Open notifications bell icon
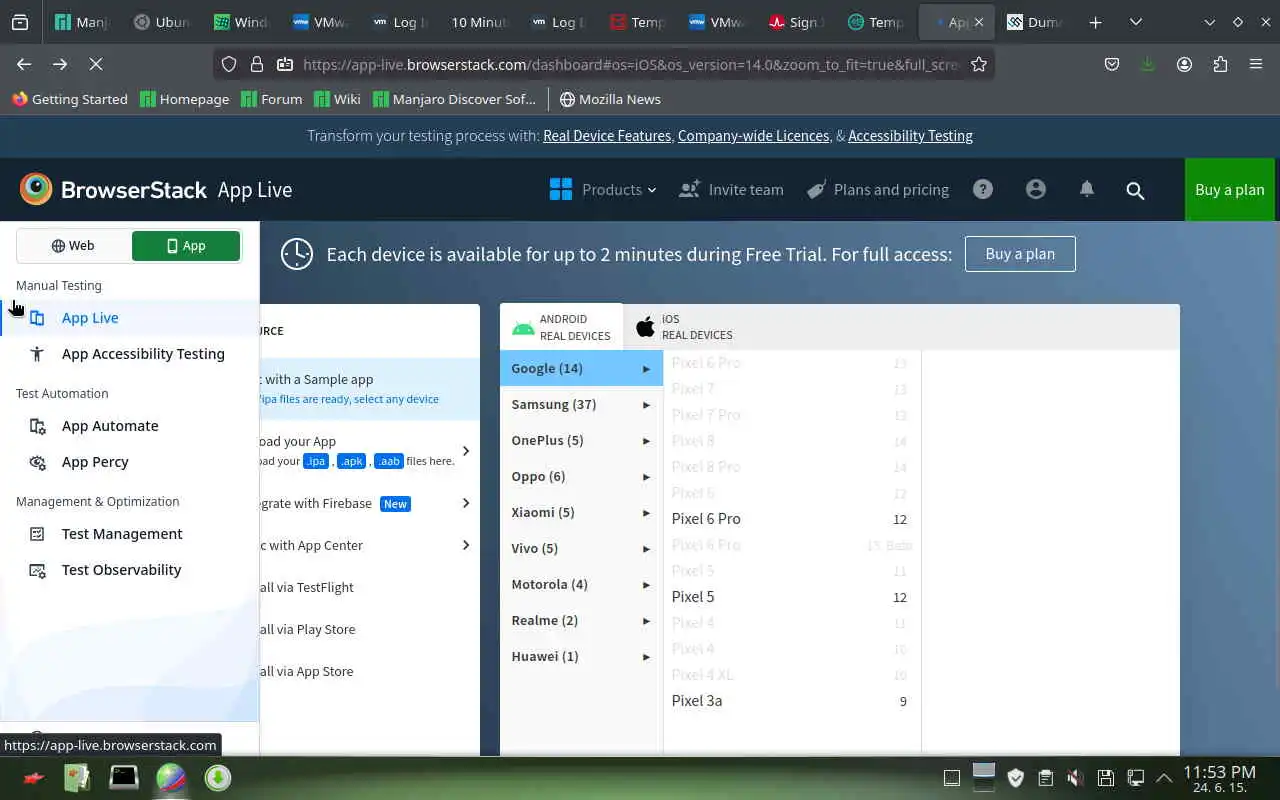 click(x=1087, y=189)
